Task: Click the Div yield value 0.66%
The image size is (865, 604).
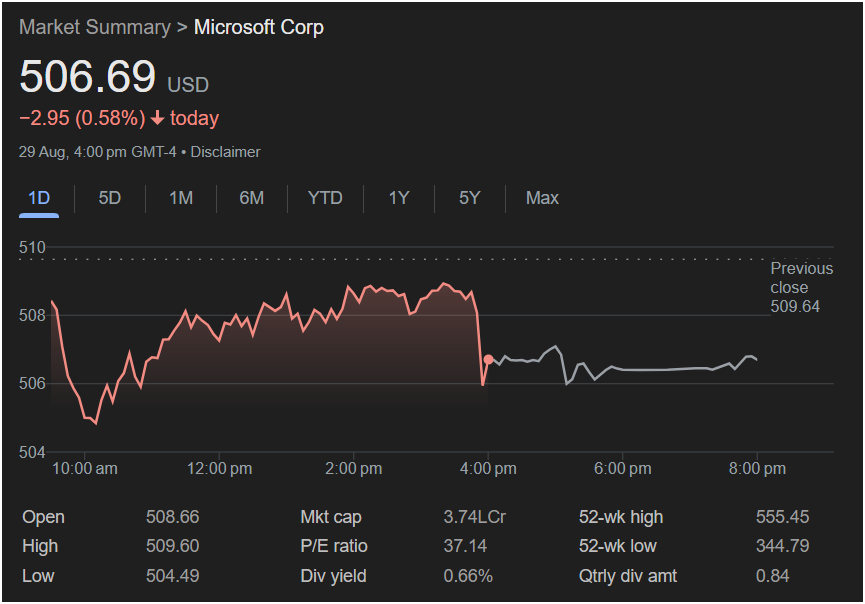Action: pos(468,575)
